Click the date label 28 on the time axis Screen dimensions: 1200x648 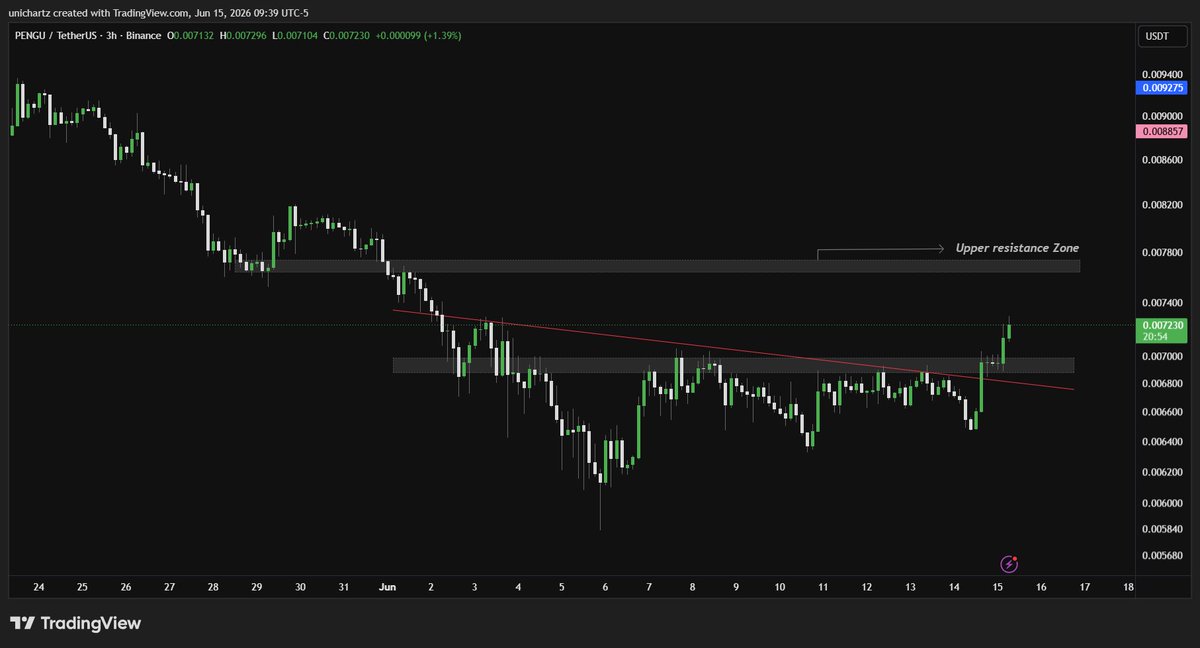[x=213, y=588]
